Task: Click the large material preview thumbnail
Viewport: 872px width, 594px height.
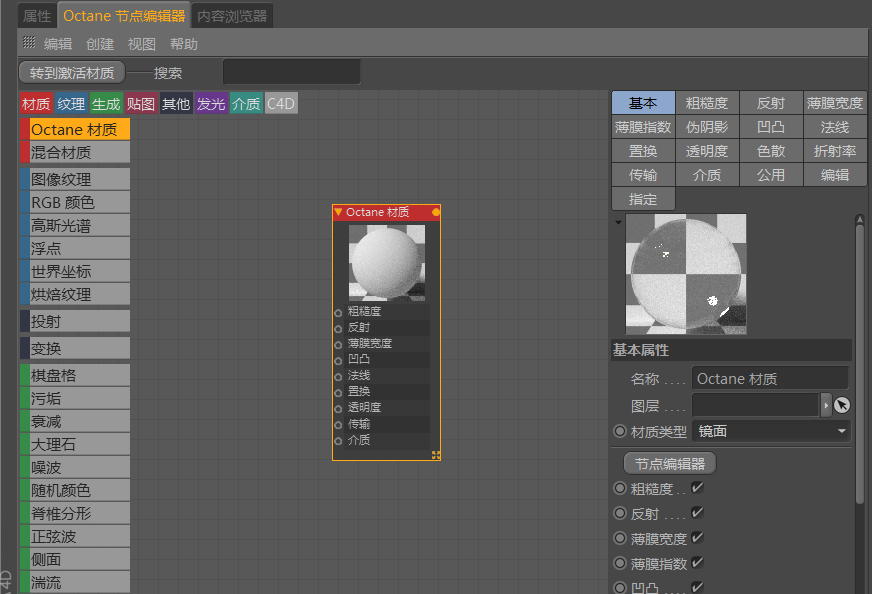Action: click(x=686, y=274)
